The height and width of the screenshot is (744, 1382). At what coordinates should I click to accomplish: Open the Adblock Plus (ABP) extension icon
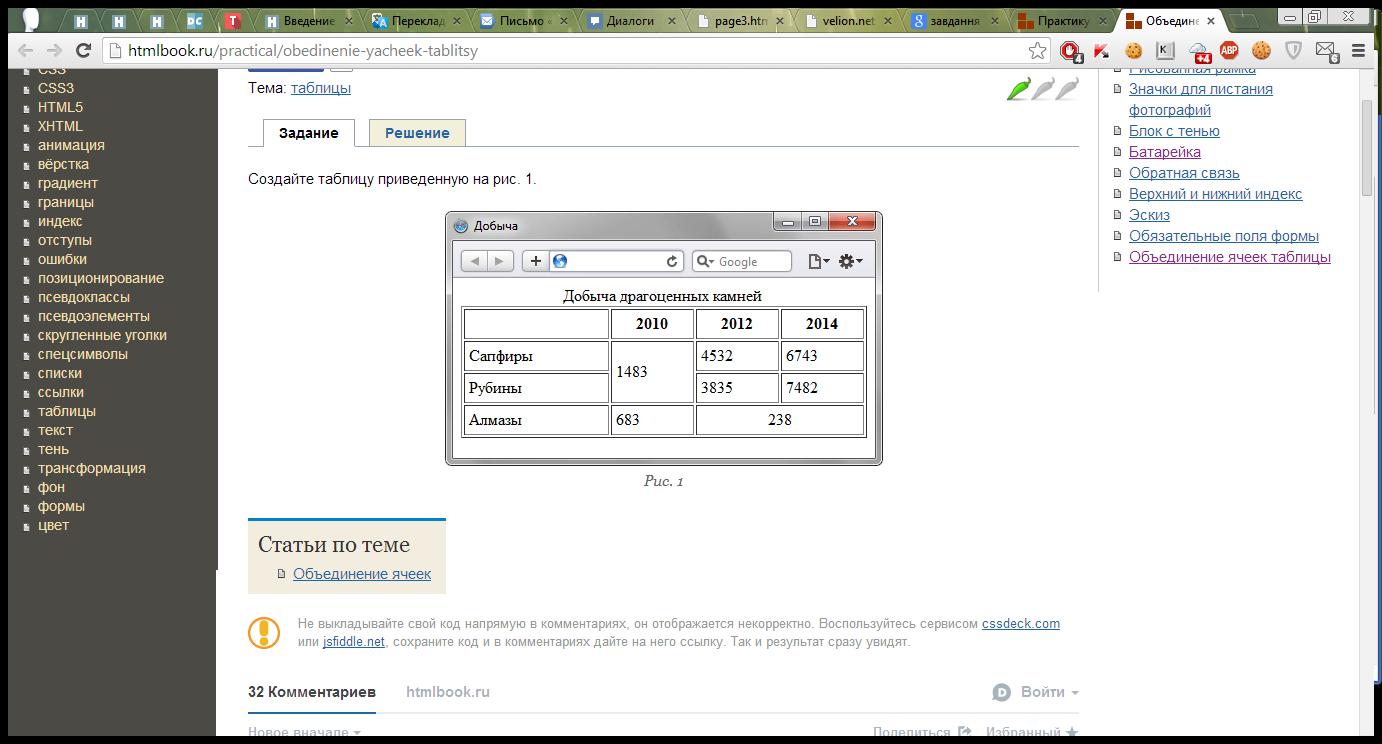1229,50
